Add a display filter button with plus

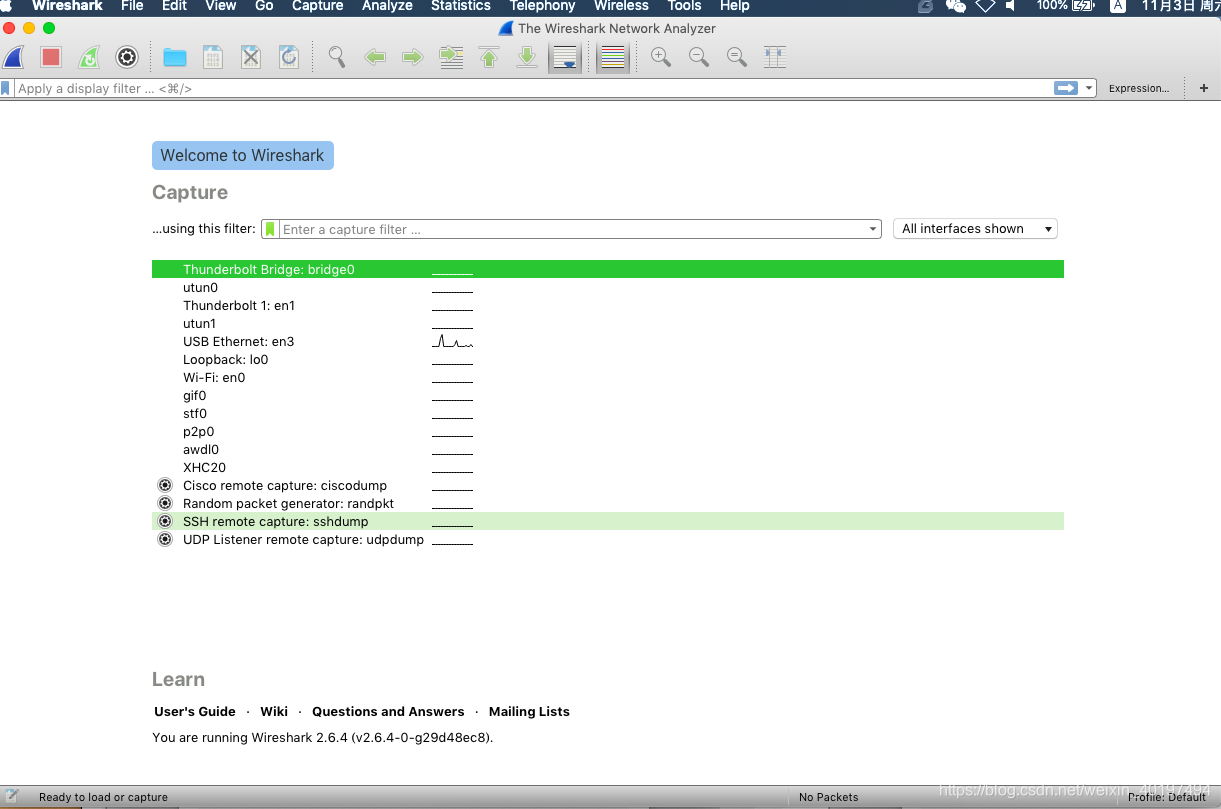point(1204,88)
